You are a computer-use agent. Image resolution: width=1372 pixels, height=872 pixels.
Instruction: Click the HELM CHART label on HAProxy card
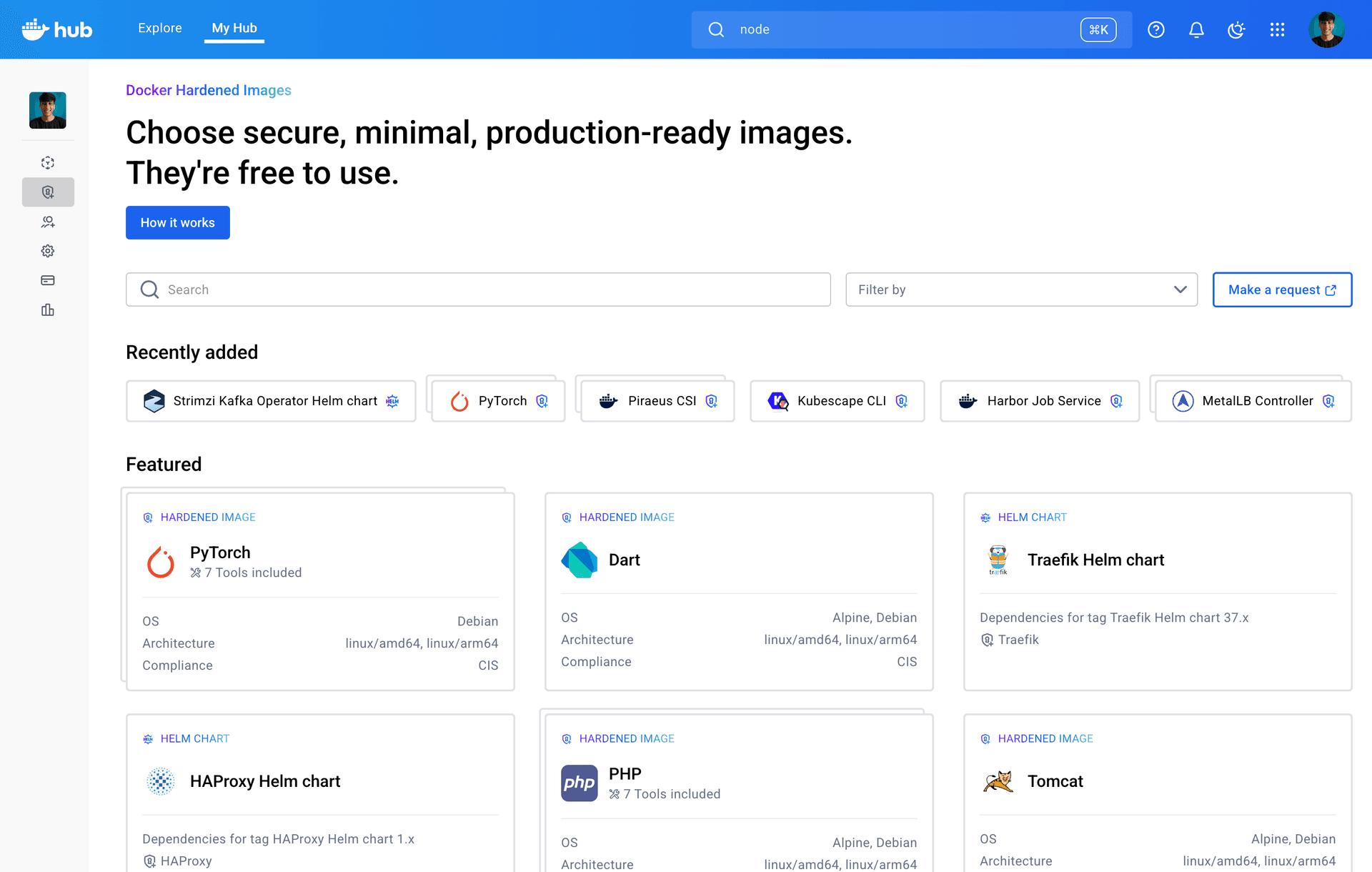coord(195,738)
